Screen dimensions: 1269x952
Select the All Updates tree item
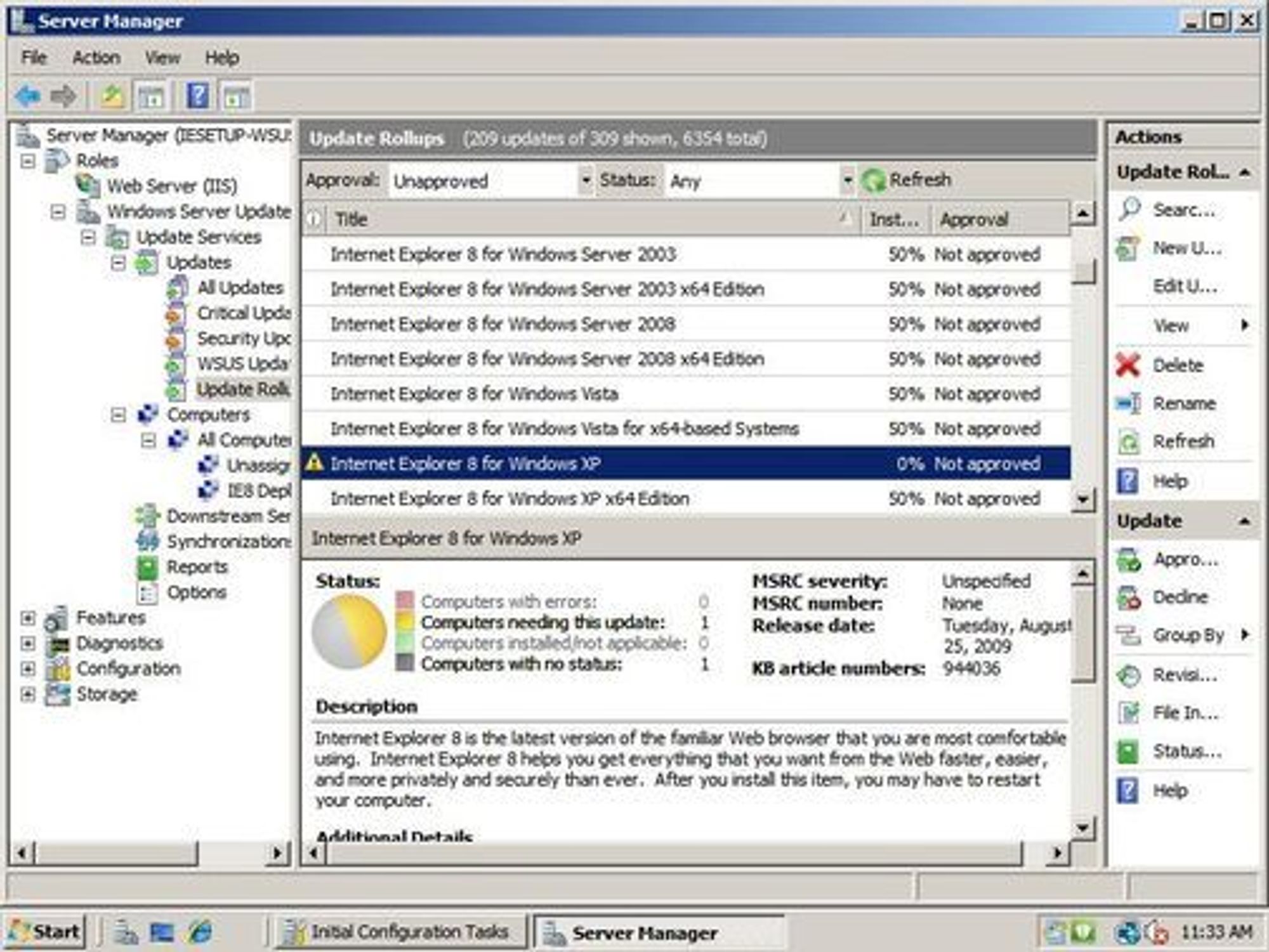(240, 288)
